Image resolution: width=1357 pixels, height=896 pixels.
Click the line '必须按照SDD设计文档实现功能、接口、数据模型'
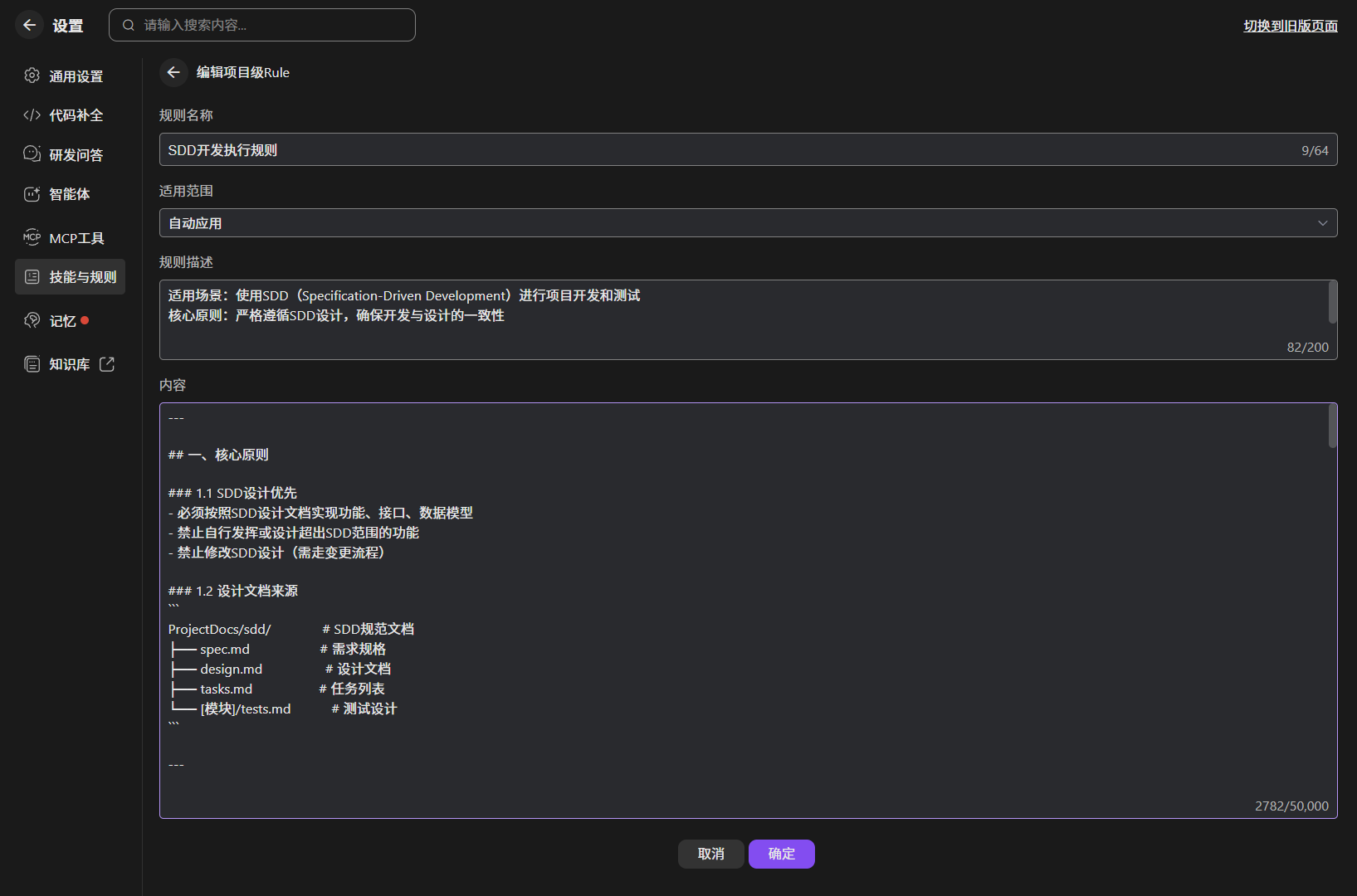pyautogui.click(x=320, y=513)
